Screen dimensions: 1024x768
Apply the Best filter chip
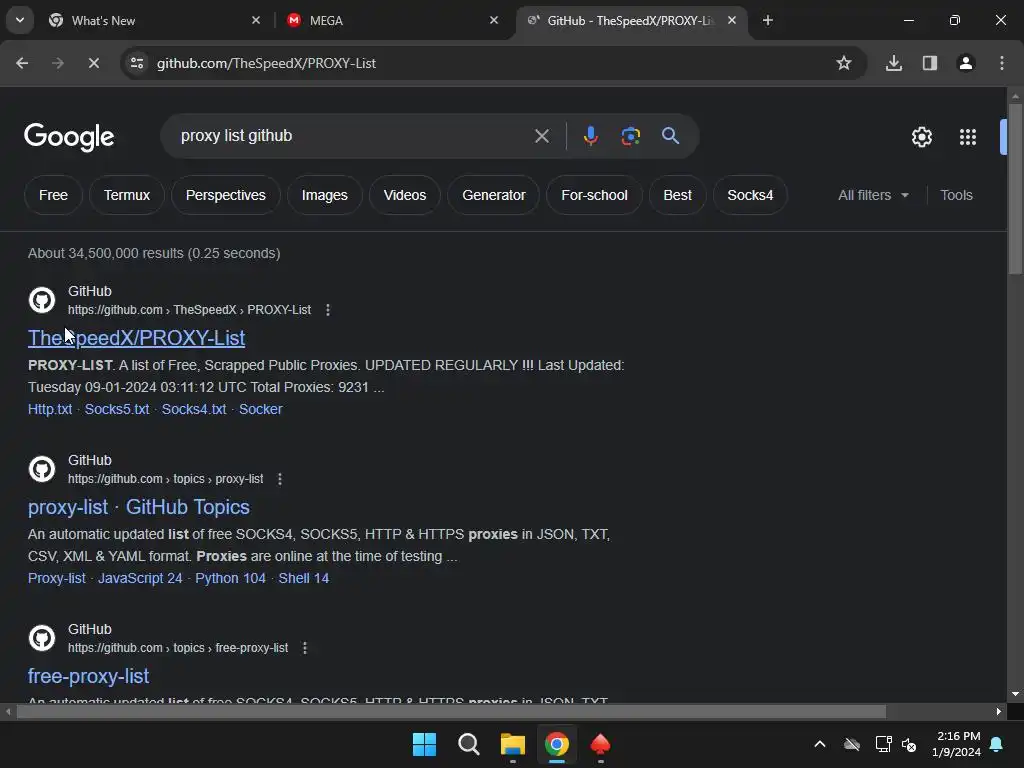point(677,195)
